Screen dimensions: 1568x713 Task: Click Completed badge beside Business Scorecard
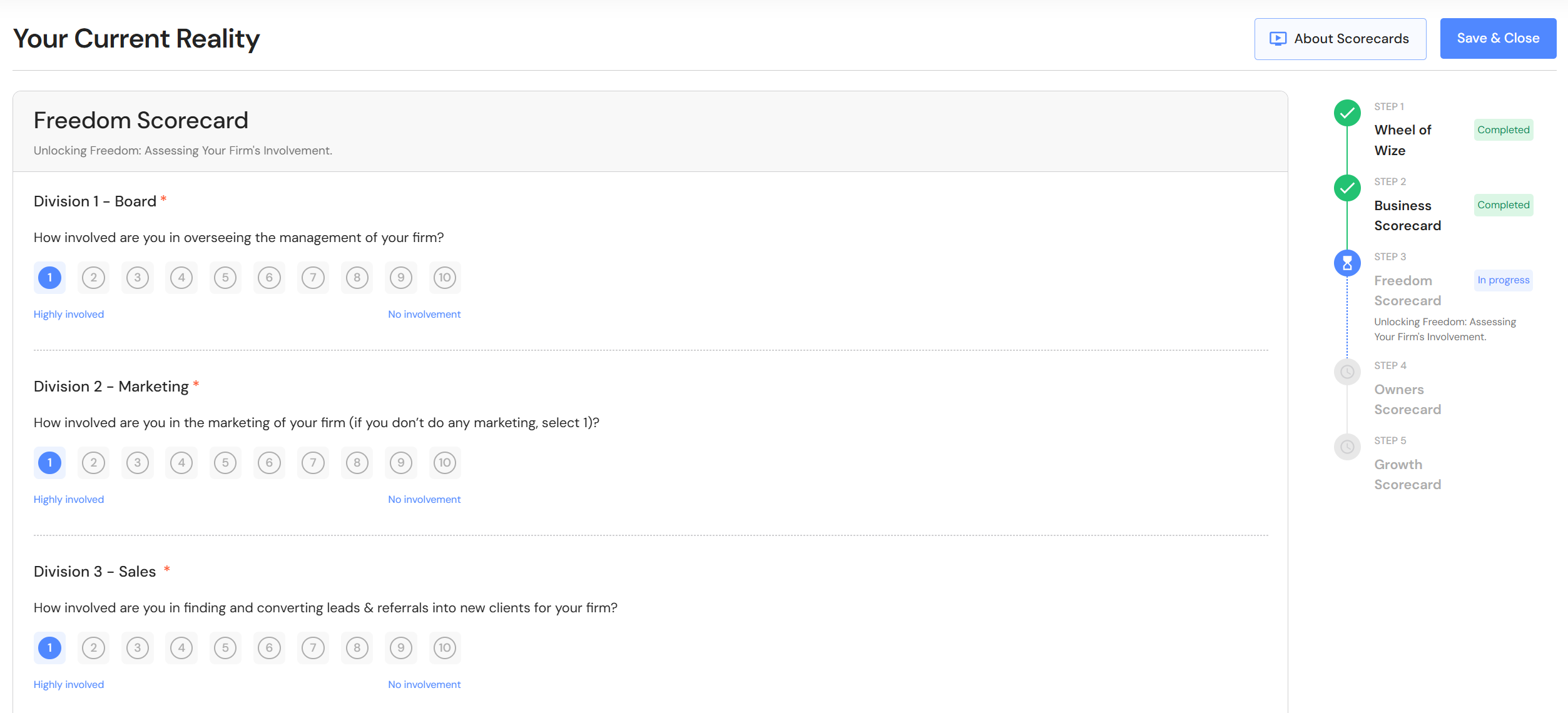coord(1503,205)
